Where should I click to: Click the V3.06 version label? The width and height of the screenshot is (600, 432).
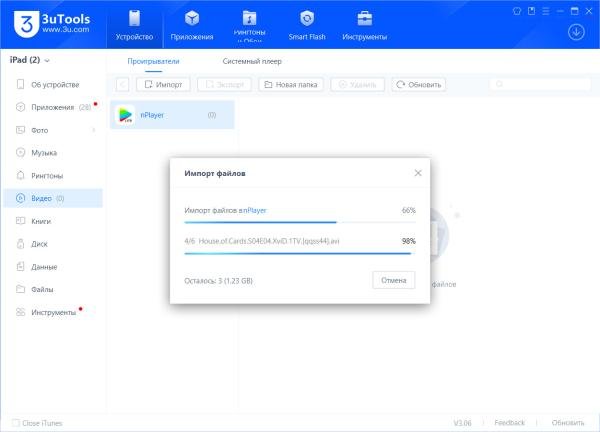pos(462,423)
